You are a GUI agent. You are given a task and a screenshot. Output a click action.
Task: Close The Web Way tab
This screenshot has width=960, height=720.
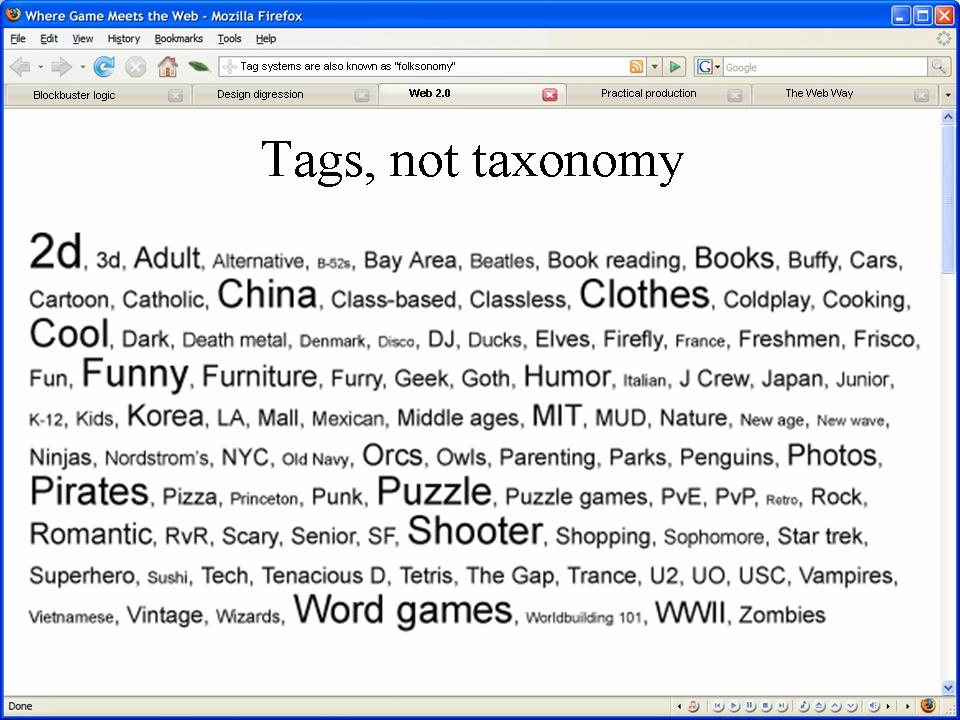click(921, 96)
